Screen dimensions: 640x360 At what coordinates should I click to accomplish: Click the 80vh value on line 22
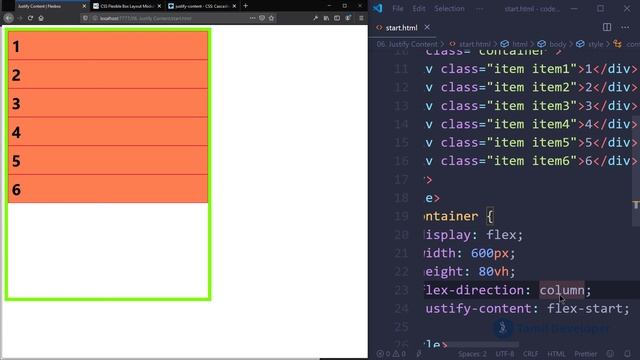tap(493, 271)
